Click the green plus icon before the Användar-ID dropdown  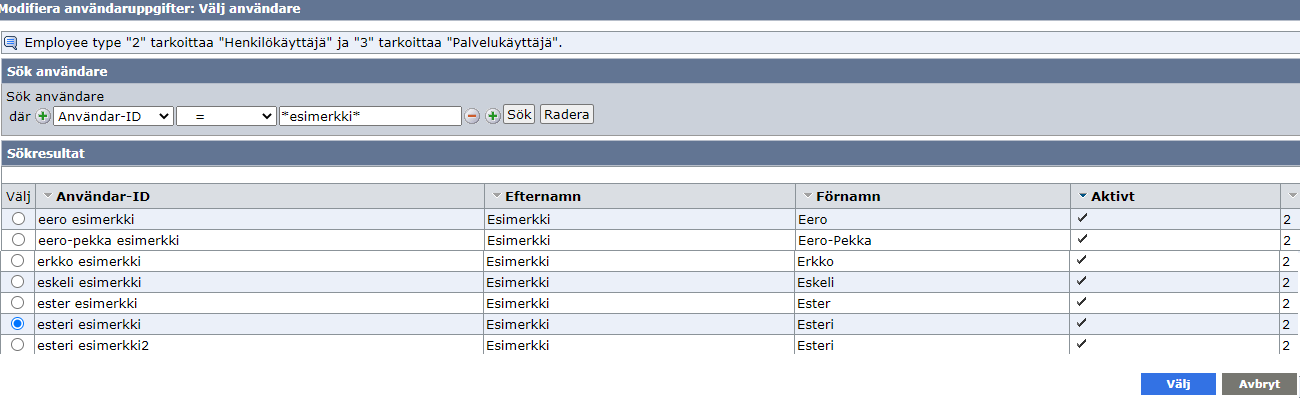[43, 116]
